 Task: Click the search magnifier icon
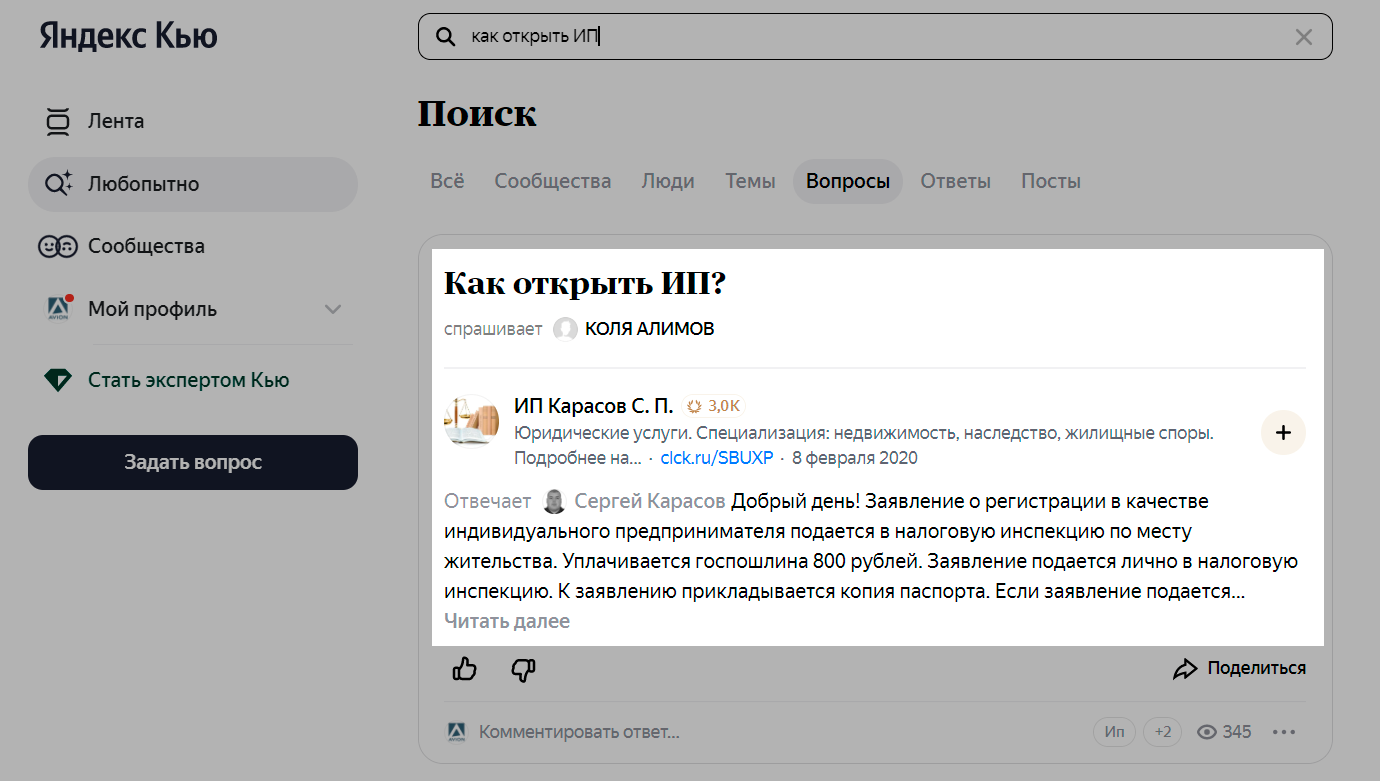point(446,37)
